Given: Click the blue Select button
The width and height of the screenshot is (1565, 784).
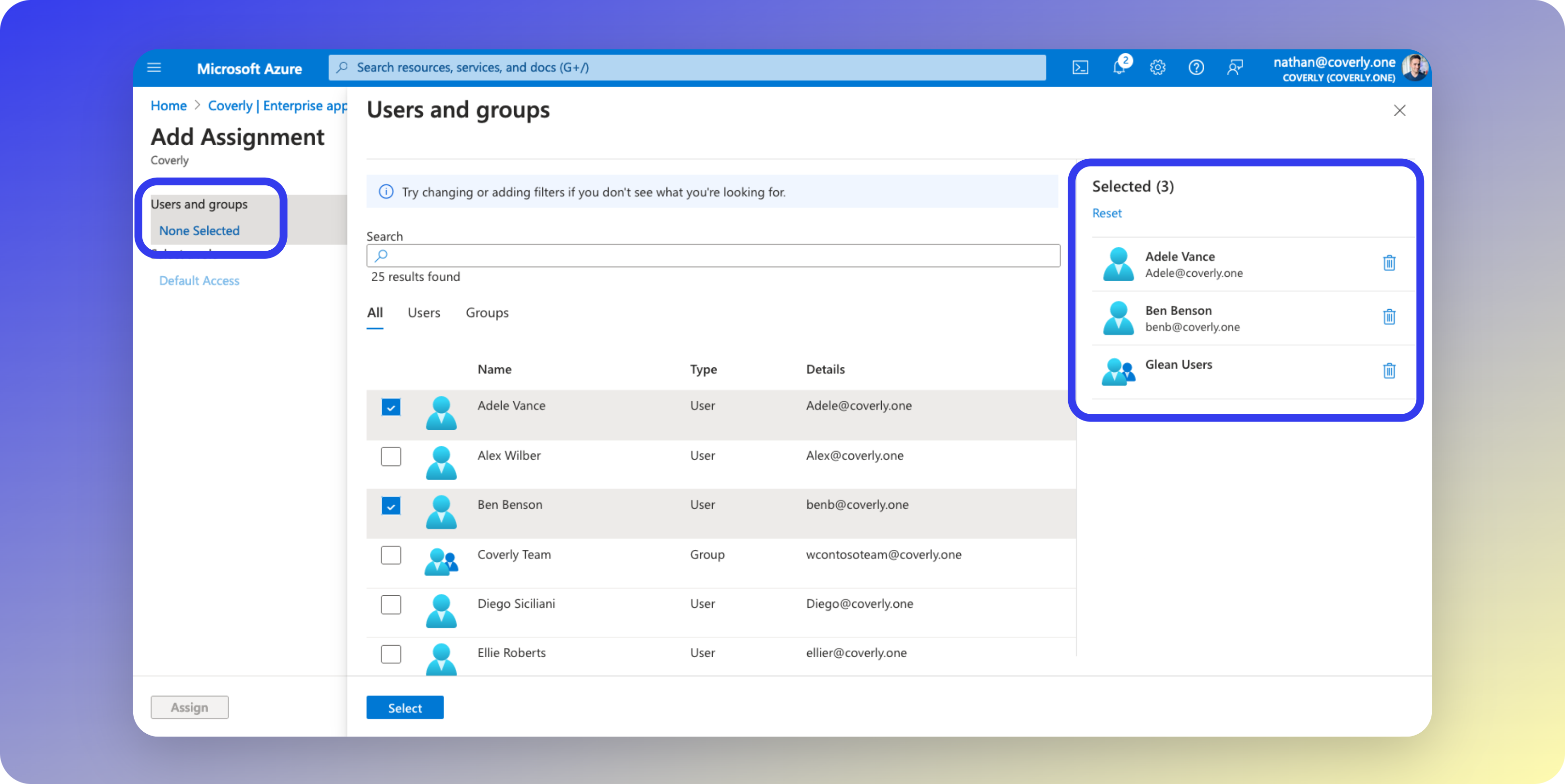Looking at the screenshot, I should click(405, 708).
